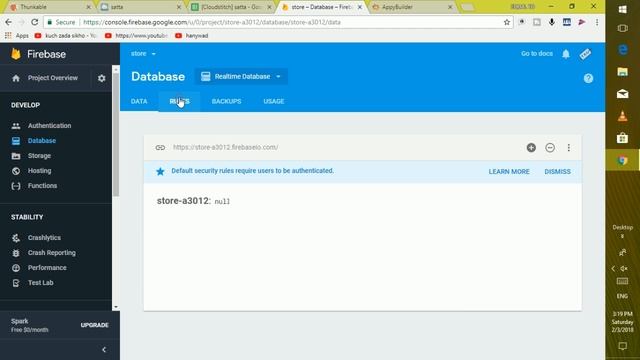Screen dimensions: 640x360
Task: Switch to the DATA tab
Action: click(139, 101)
